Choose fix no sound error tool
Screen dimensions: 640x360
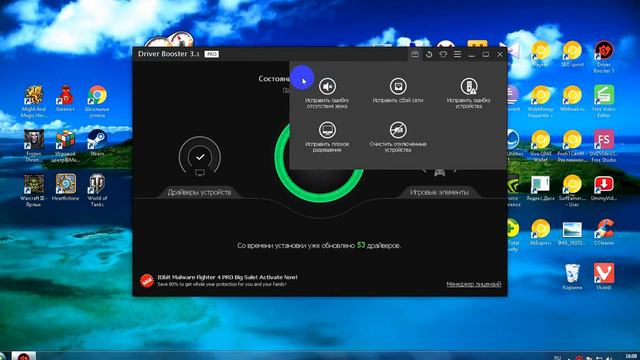(327, 93)
